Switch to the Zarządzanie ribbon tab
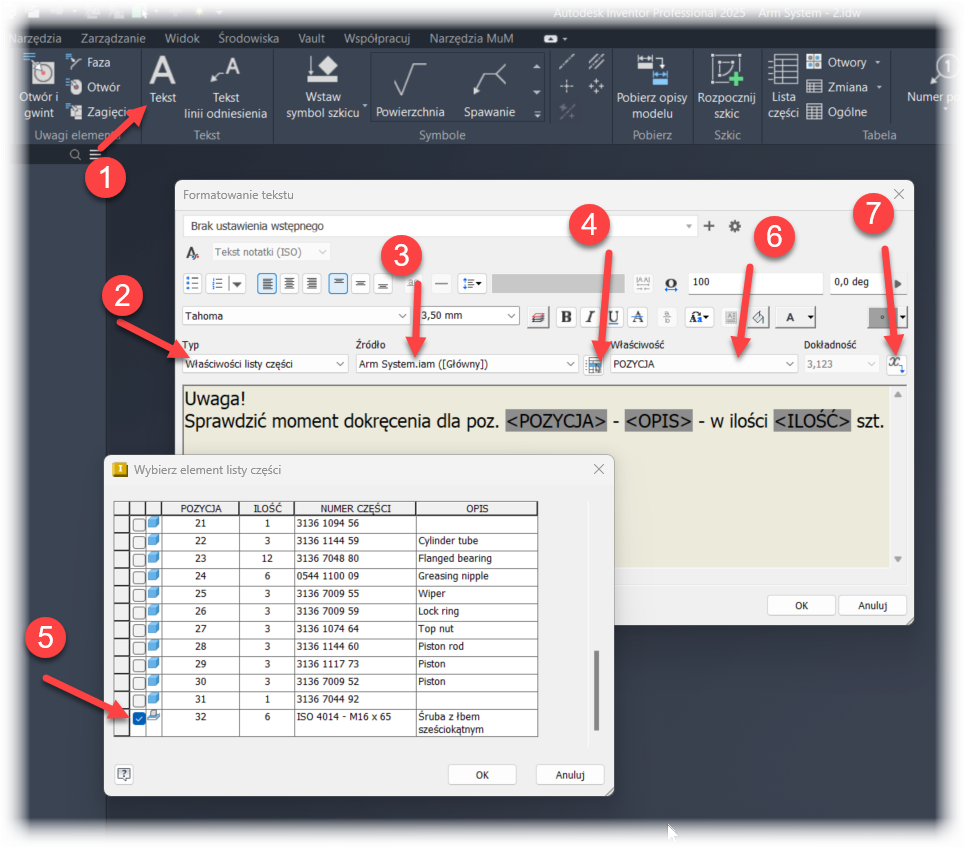 (113, 38)
